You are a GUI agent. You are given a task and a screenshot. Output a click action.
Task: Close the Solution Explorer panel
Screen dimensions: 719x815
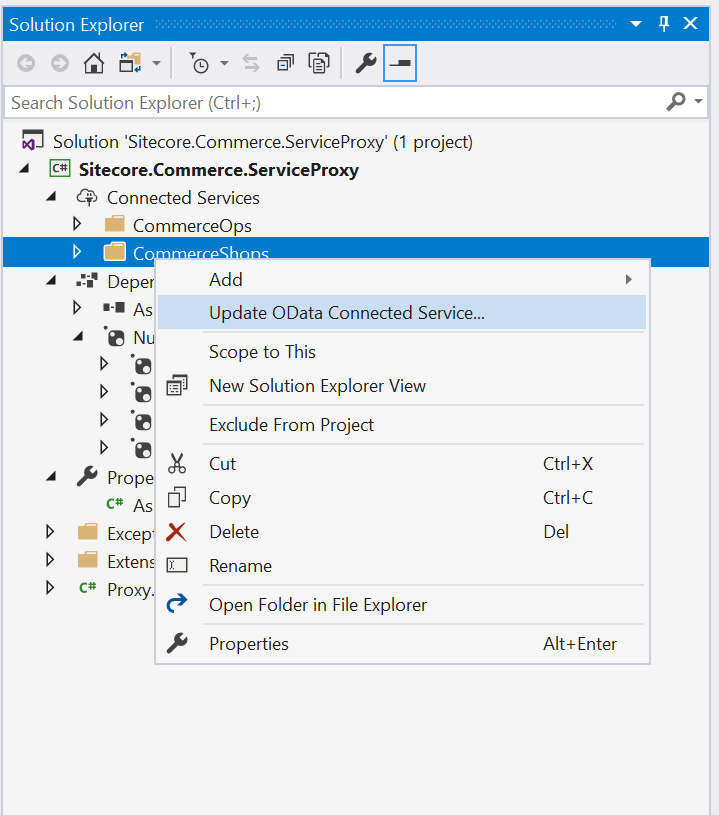click(690, 23)
